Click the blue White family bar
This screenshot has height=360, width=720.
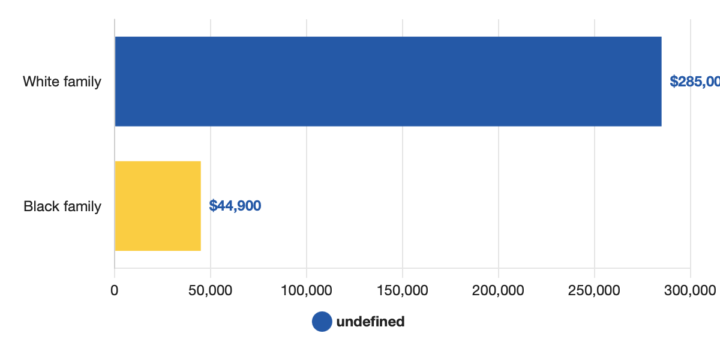point(388,81)
